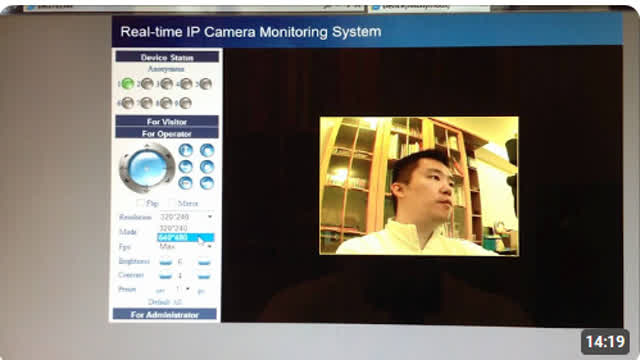Click the Default All link

(165, 302)
